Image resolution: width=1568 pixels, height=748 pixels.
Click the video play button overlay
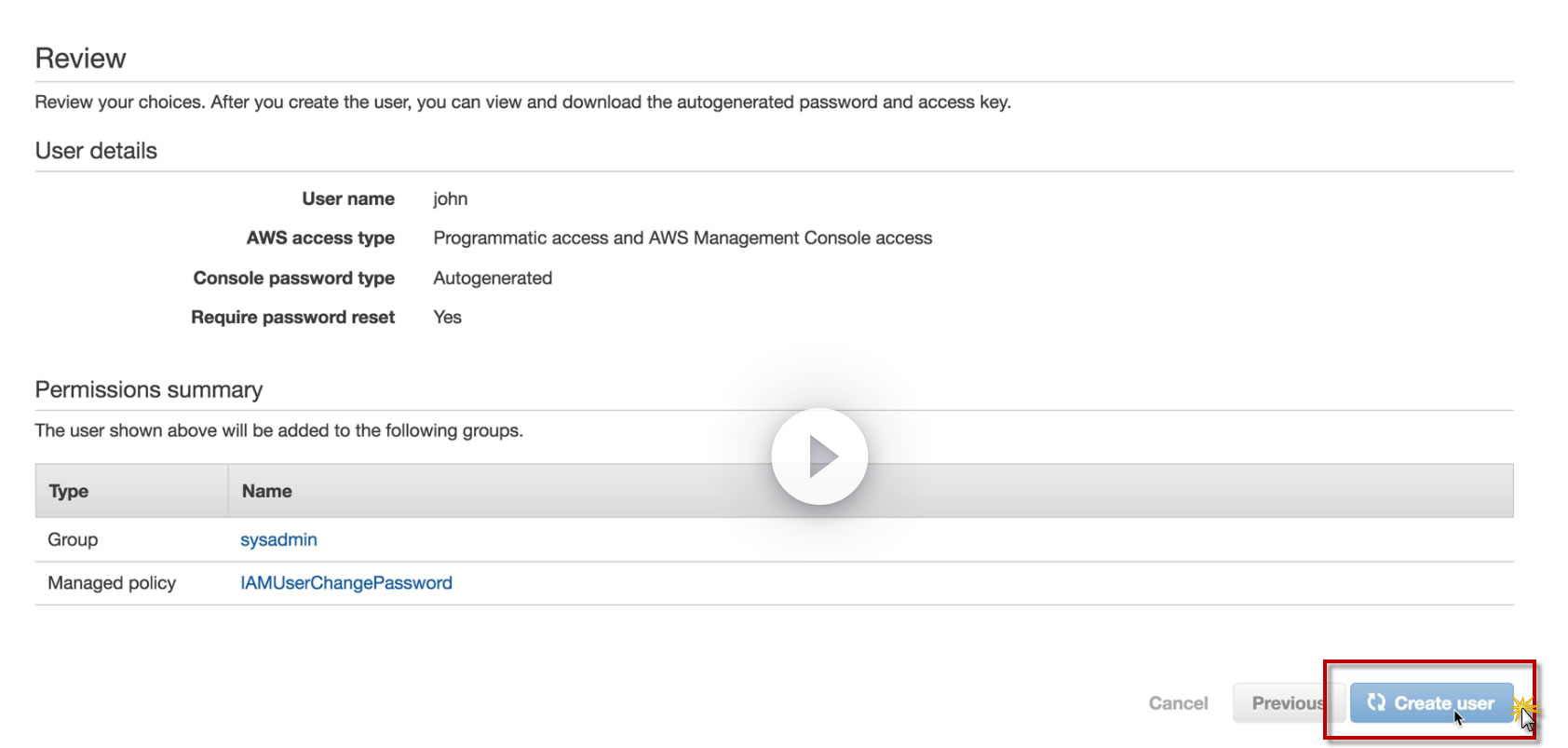819,456
